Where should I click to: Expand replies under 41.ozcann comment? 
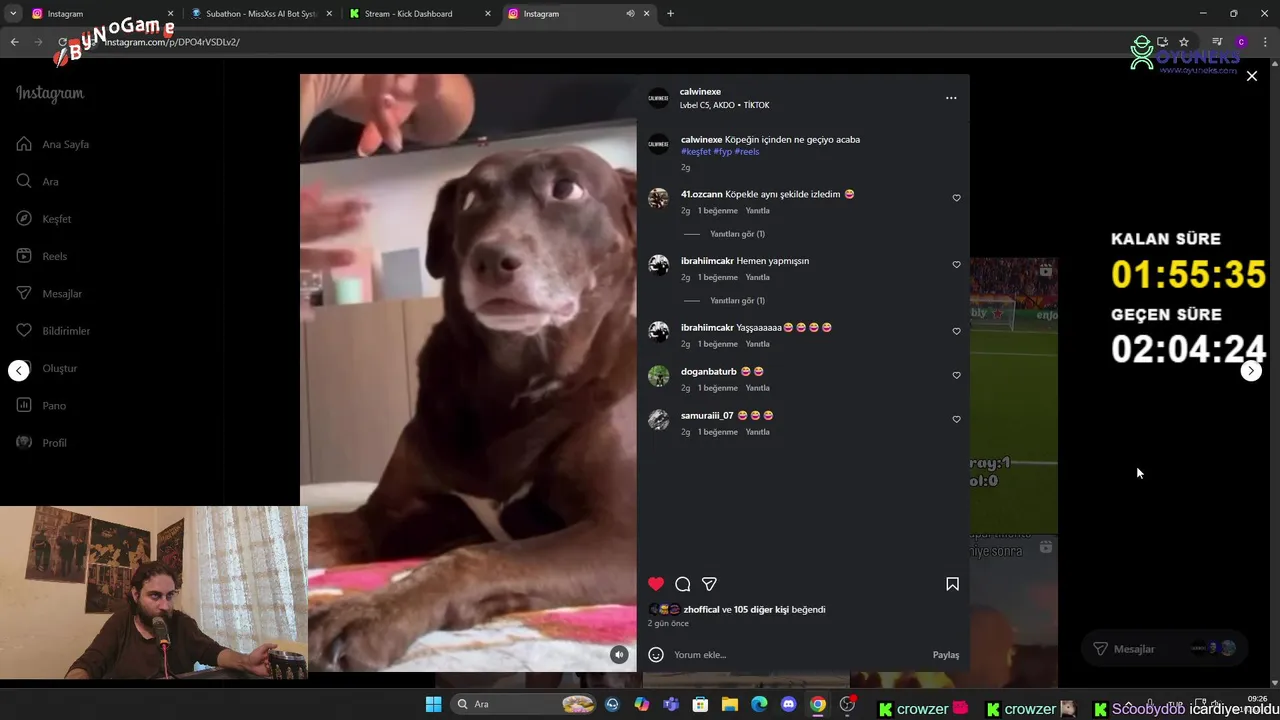click(x=737, y=234)
